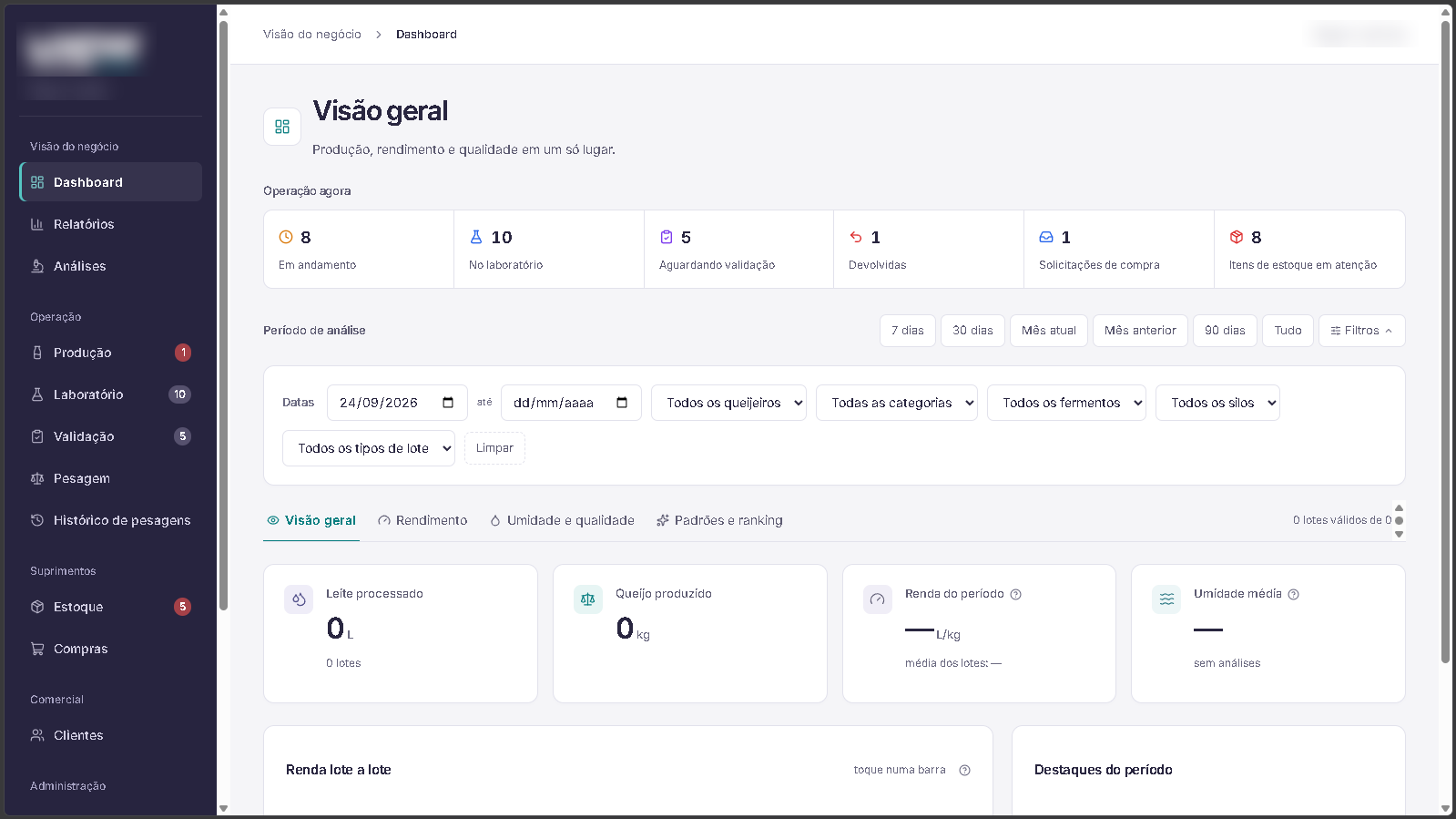Click the Visão geral grid icon beside title

(282, 127)
